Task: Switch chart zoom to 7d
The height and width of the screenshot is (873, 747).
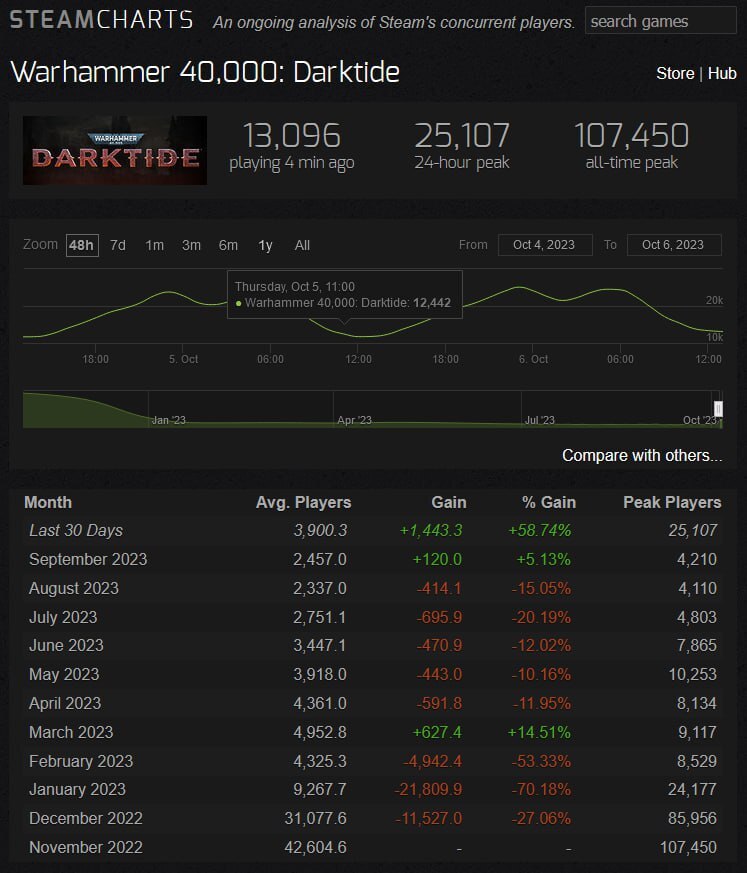Action: [117, 246]
